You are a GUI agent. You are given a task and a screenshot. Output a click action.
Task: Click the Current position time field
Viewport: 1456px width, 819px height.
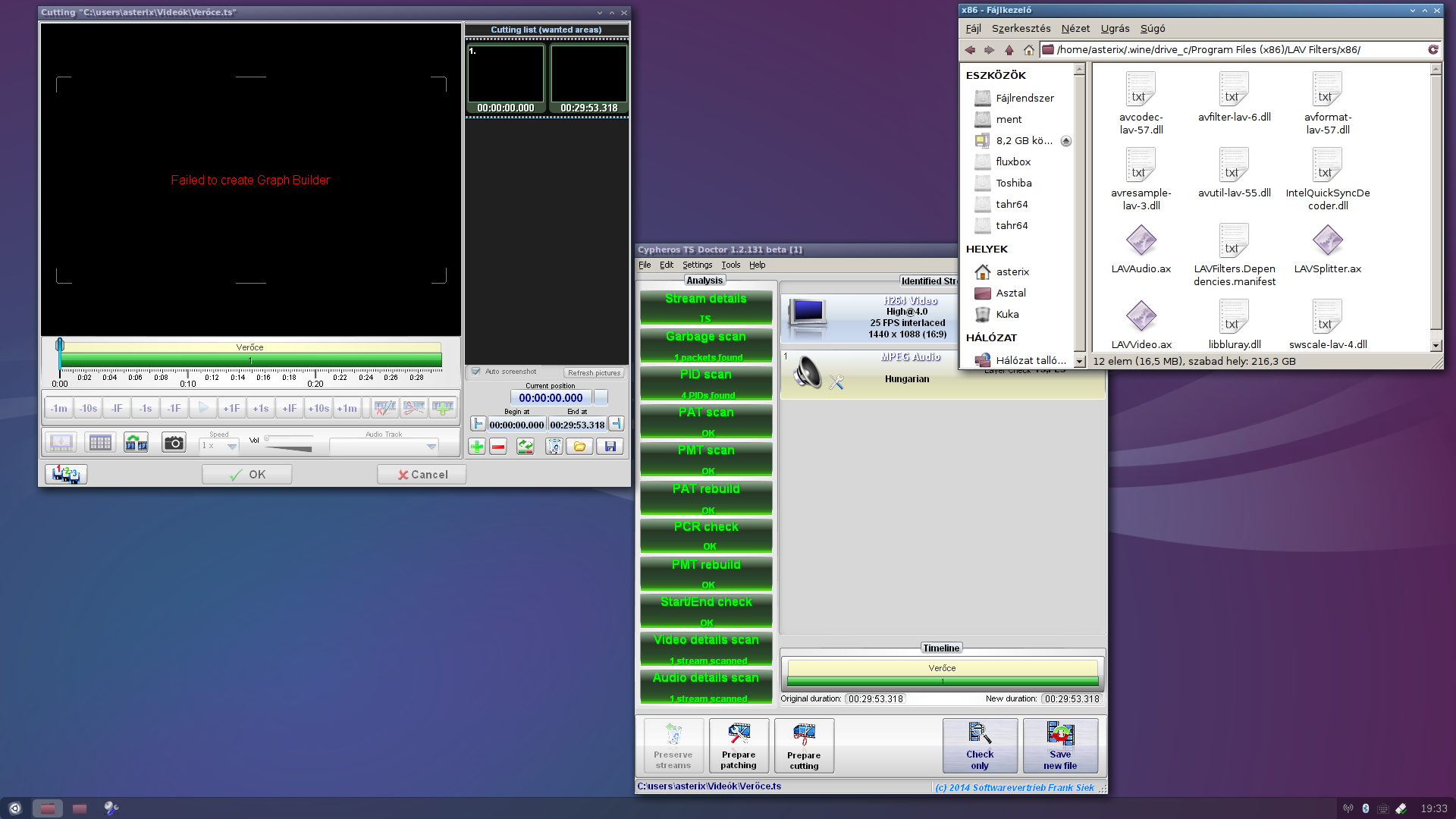(x=551, y=397)
